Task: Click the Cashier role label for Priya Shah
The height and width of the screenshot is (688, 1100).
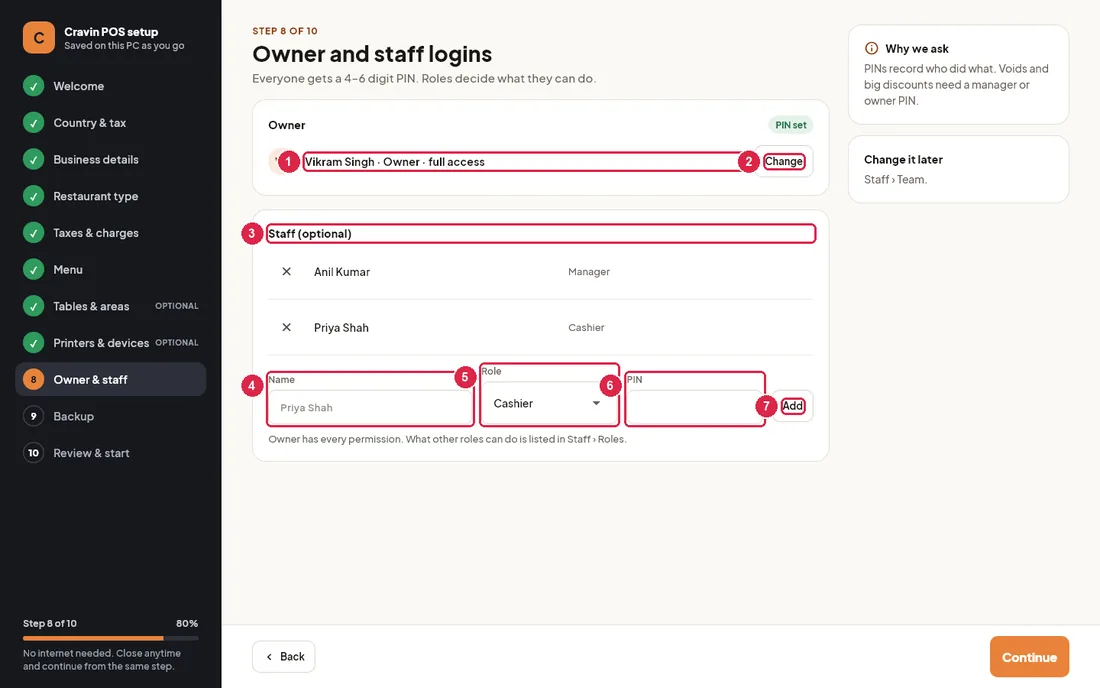Action: tap(586, 328)
